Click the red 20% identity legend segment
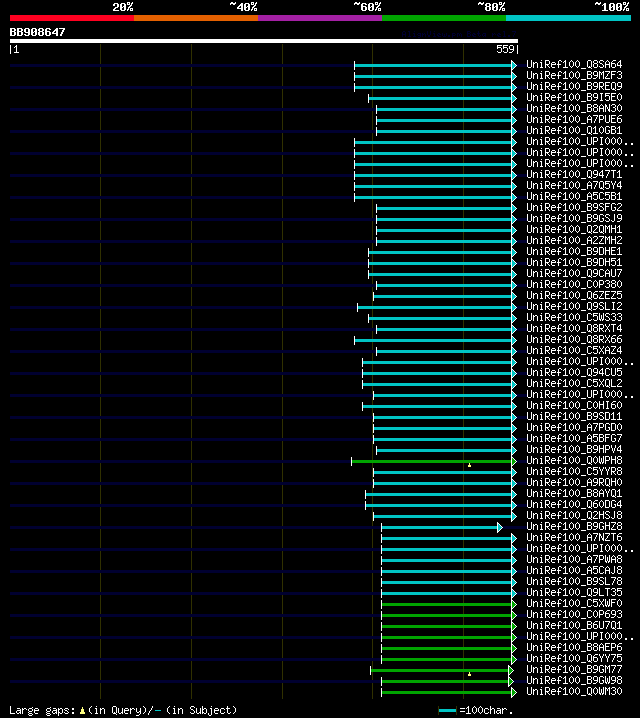The height and width of the screenshot is (718, 640). [72, 18]
